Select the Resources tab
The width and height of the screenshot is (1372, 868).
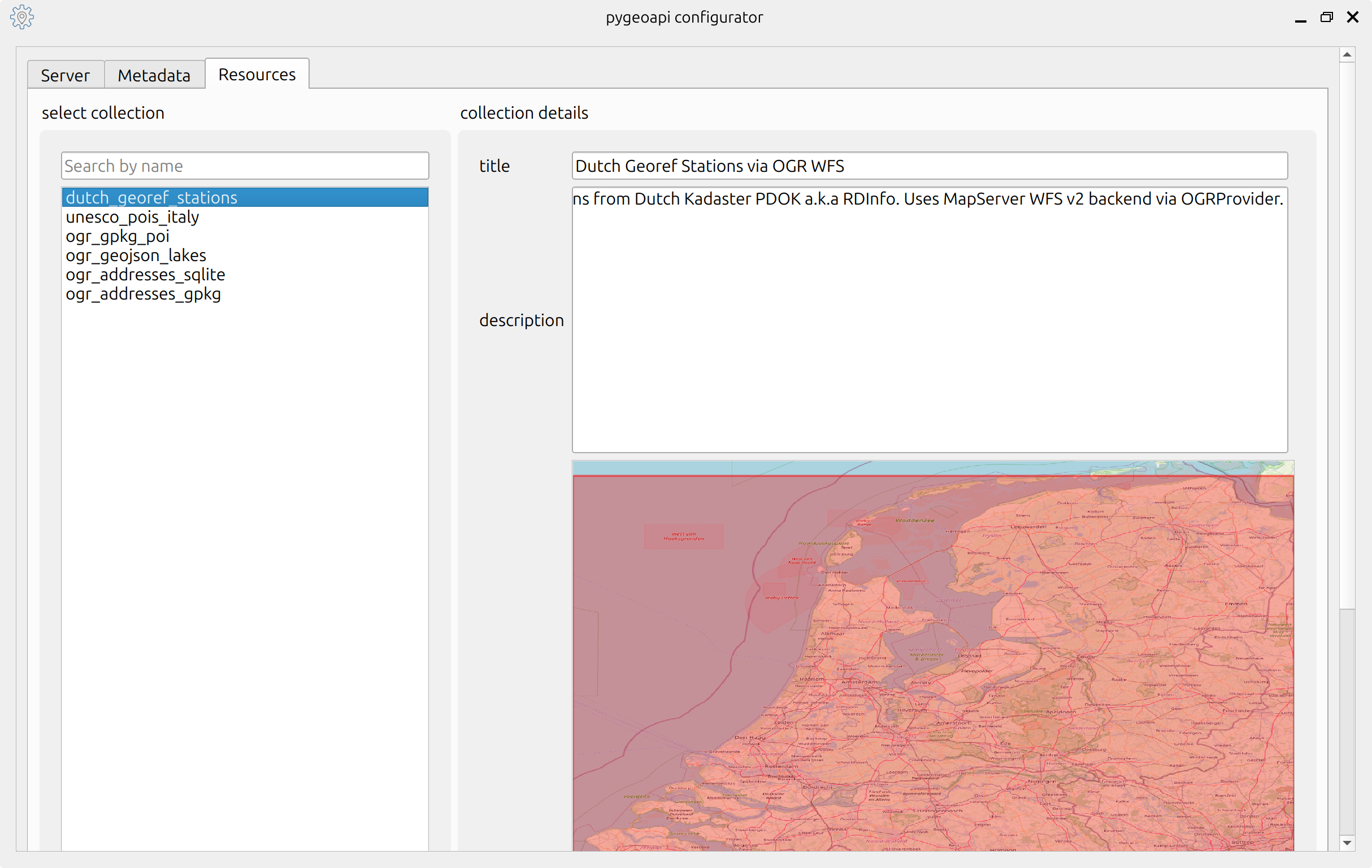[257, 74]
